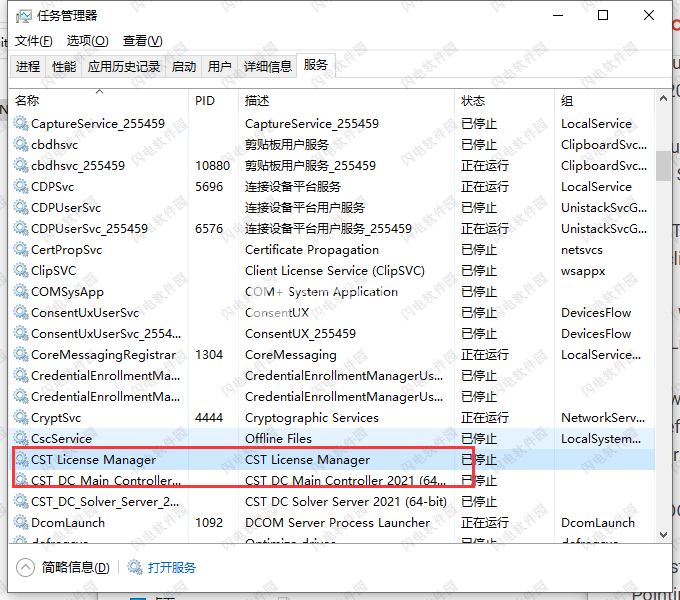Click the 剪贴板用户服务_255459 description
Image resolution: width=680 pixels, height=600 pixels.
tap(311, 166)
